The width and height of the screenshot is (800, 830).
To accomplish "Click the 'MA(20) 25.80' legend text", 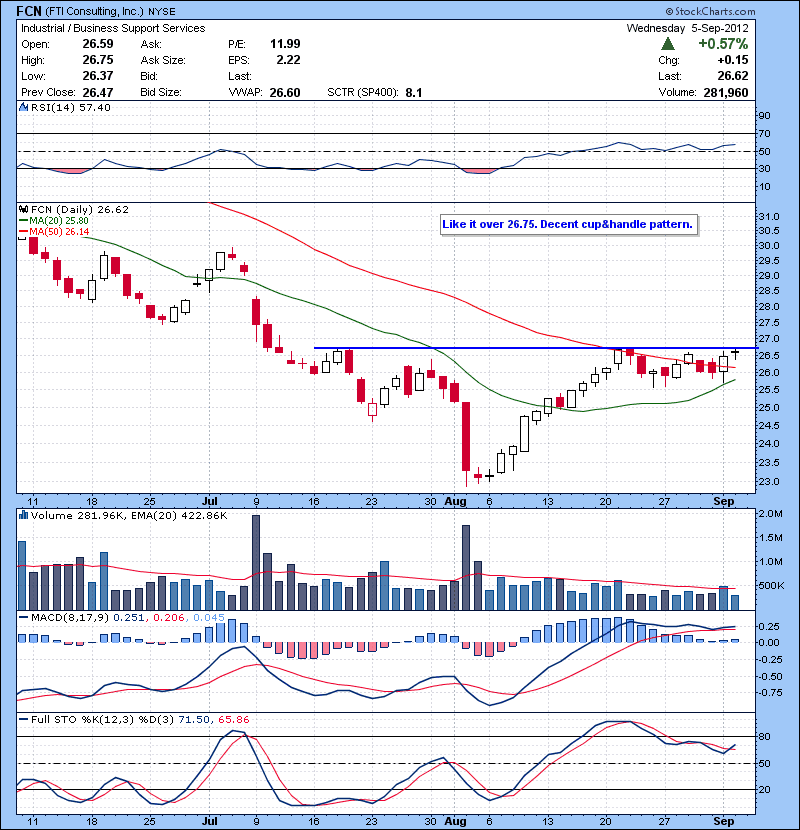I will coord(59,220).
